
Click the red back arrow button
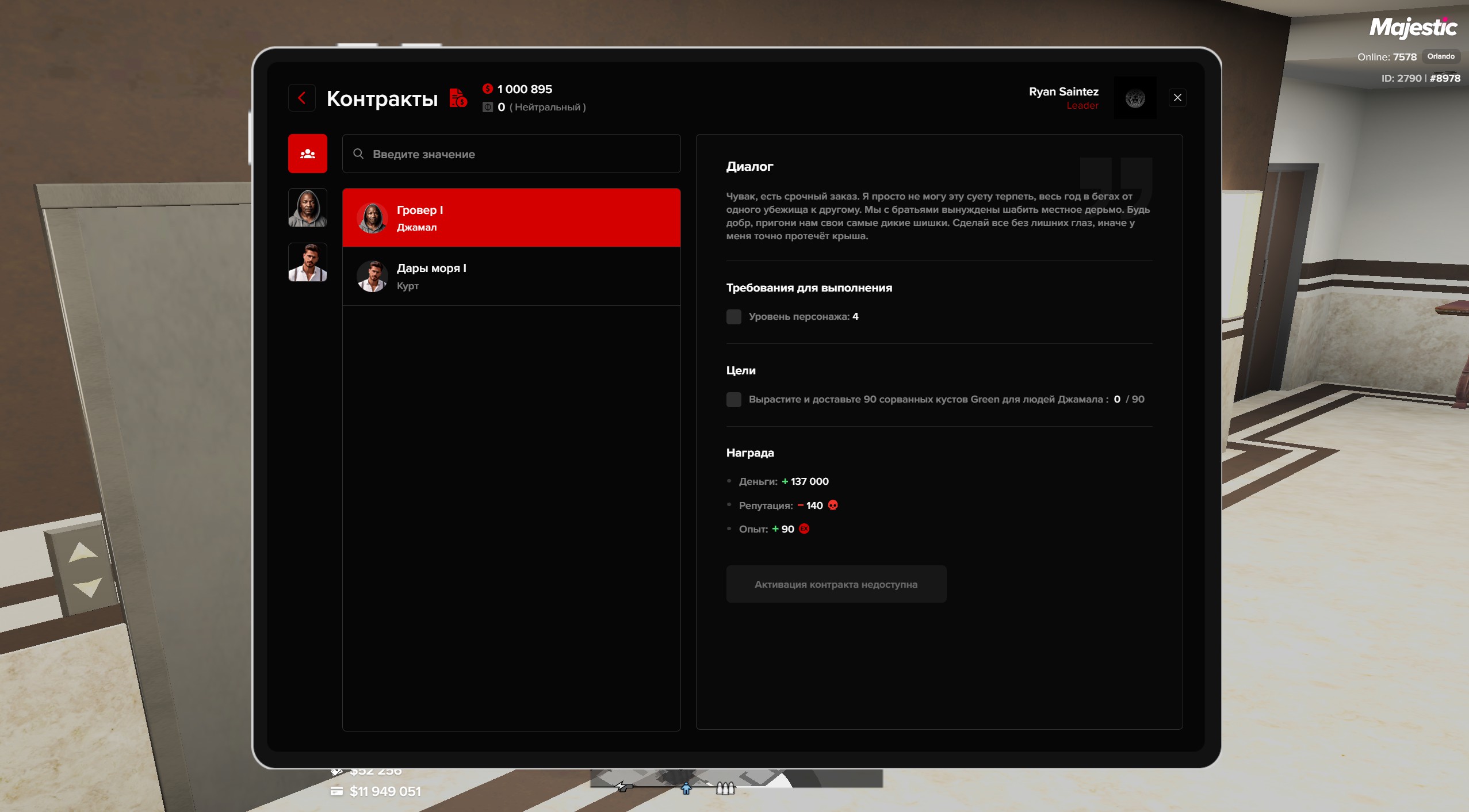(x=302, y=98)
